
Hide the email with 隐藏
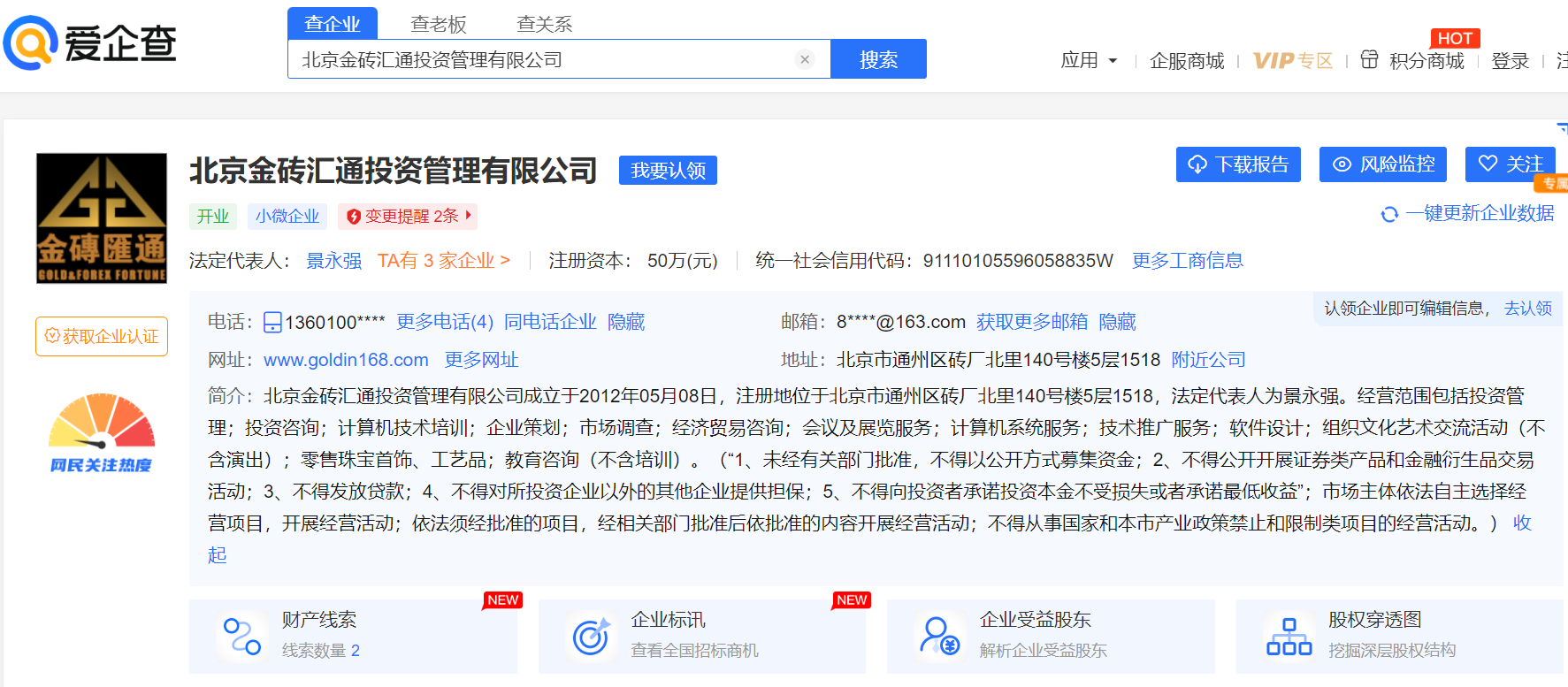[x=1117, y=322]
